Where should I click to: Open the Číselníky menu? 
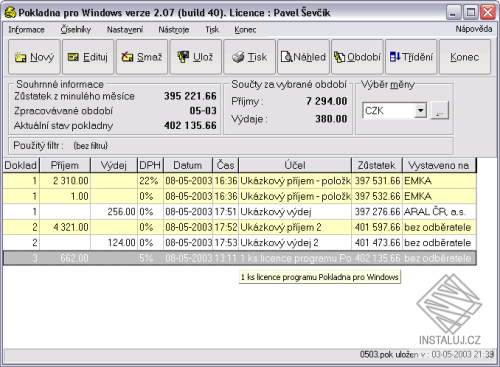[76, 30]
